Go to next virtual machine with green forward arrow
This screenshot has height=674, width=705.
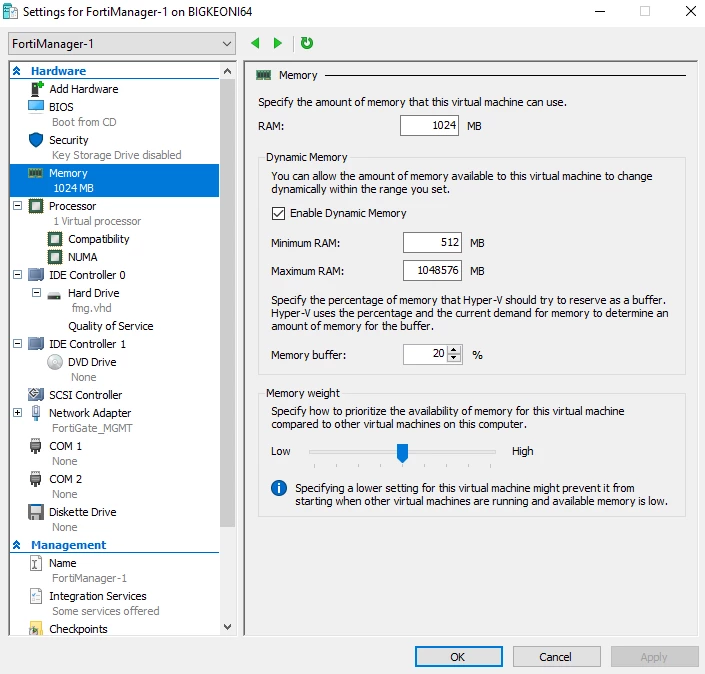point(278,43)
